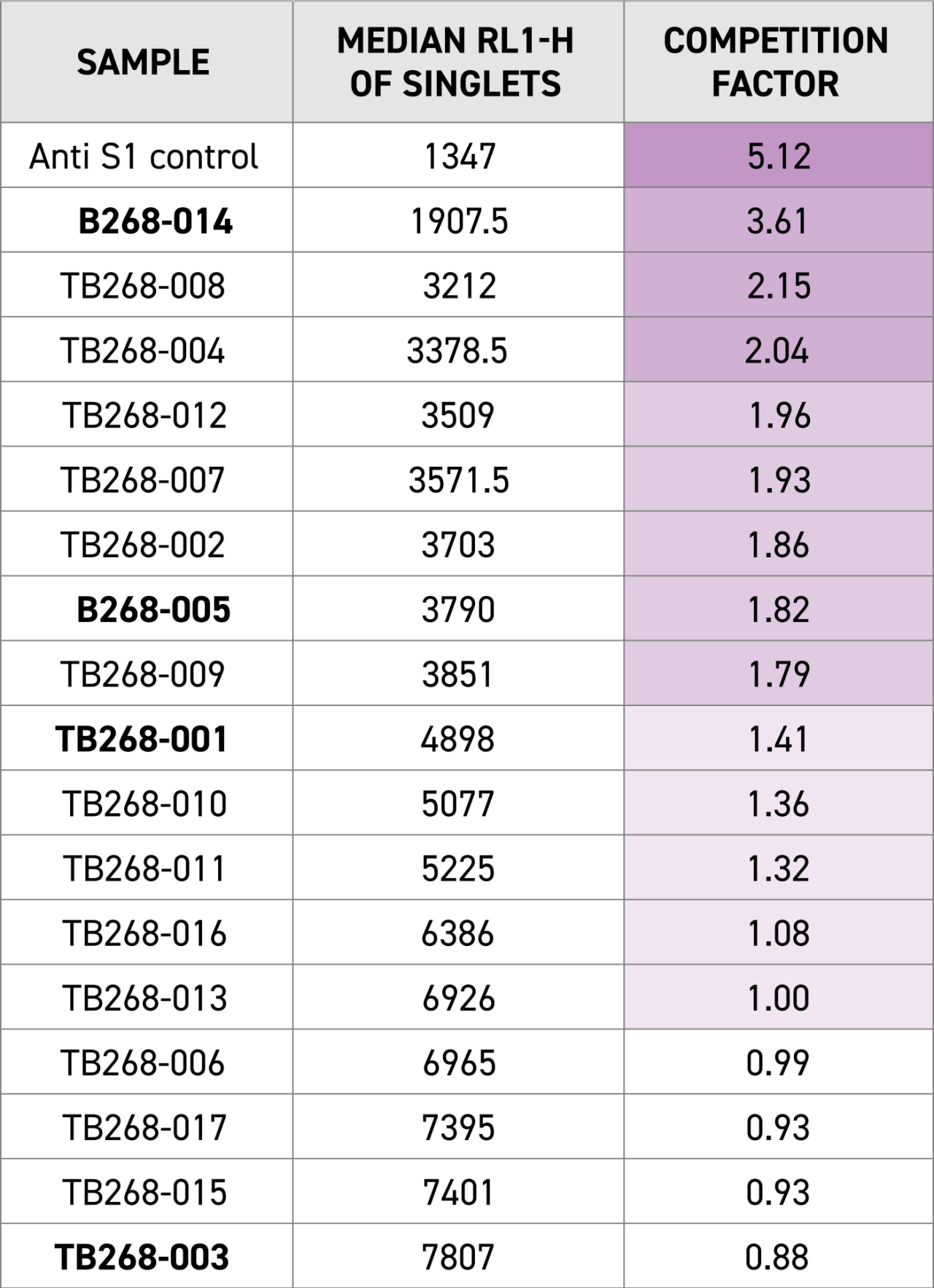Select the TB268-017 sample cell
The height and width of the screenshot is (1288, 934).
coord(144,1128)
